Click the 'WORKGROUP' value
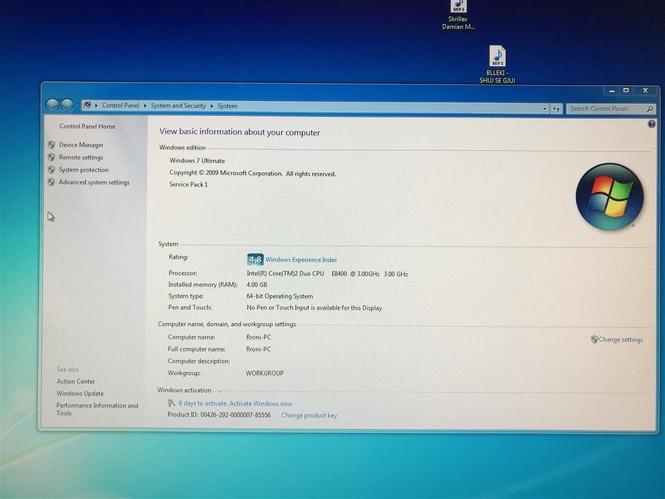665x499 pixels. coord(265,373)
